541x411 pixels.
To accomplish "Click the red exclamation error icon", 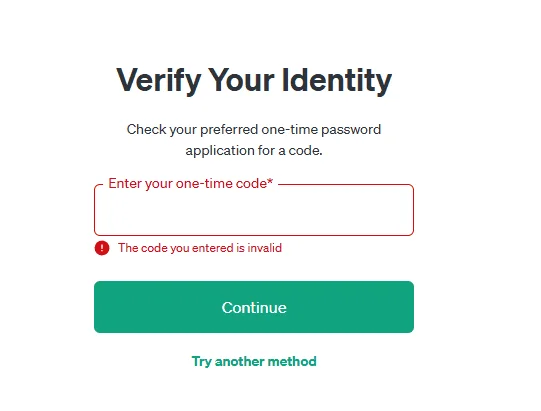I will (x=102, y=248).
